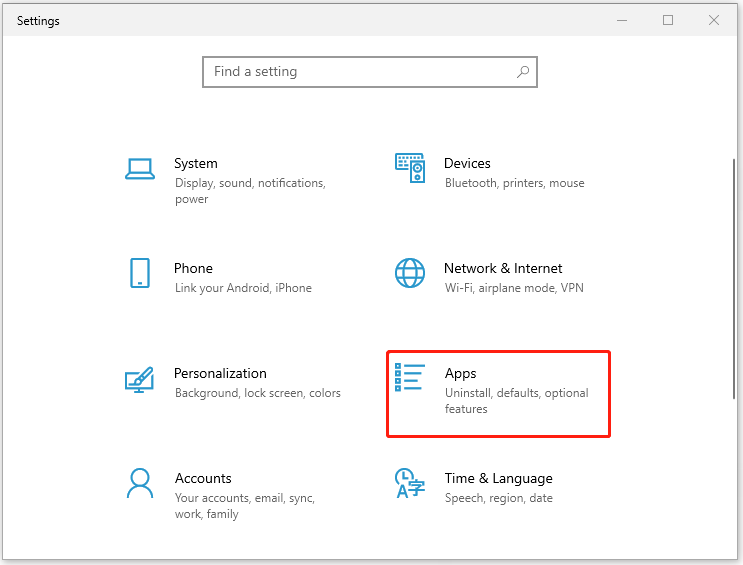
Task: Choose the Personalization heading text
Action: (220, 373)
